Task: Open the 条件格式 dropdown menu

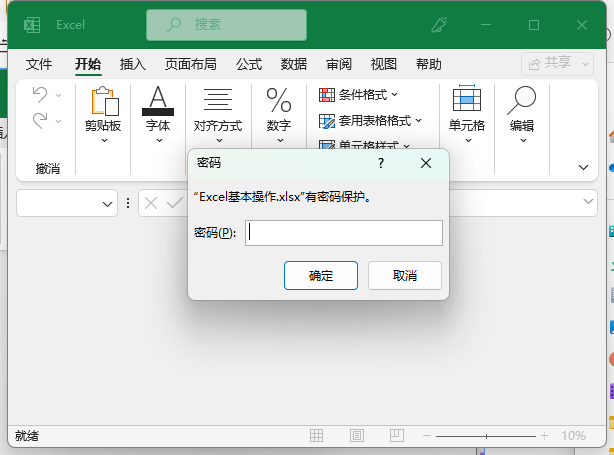Action: coord(395,94)
